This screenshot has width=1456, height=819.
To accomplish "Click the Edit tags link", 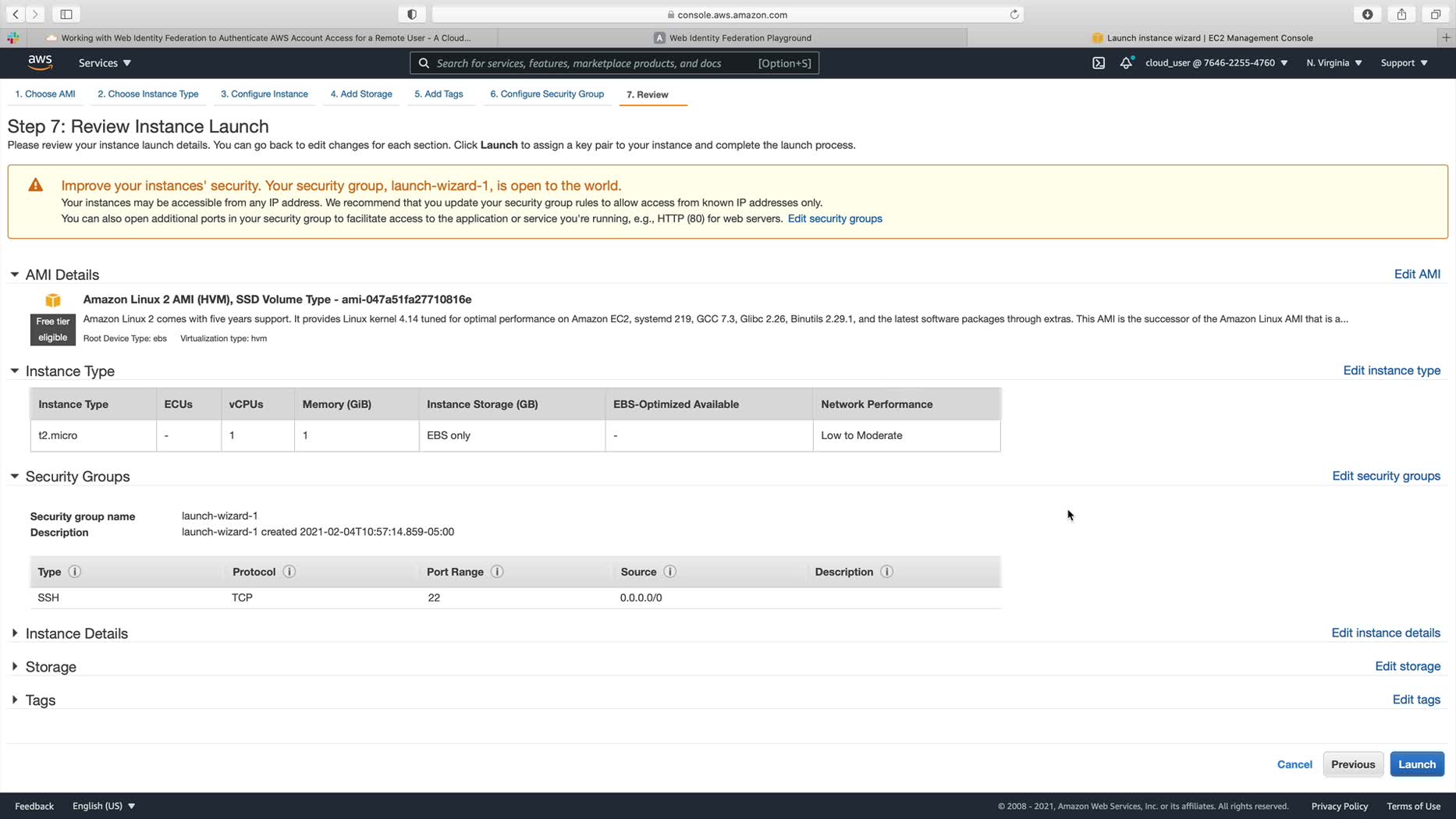I will (1416, 700).
